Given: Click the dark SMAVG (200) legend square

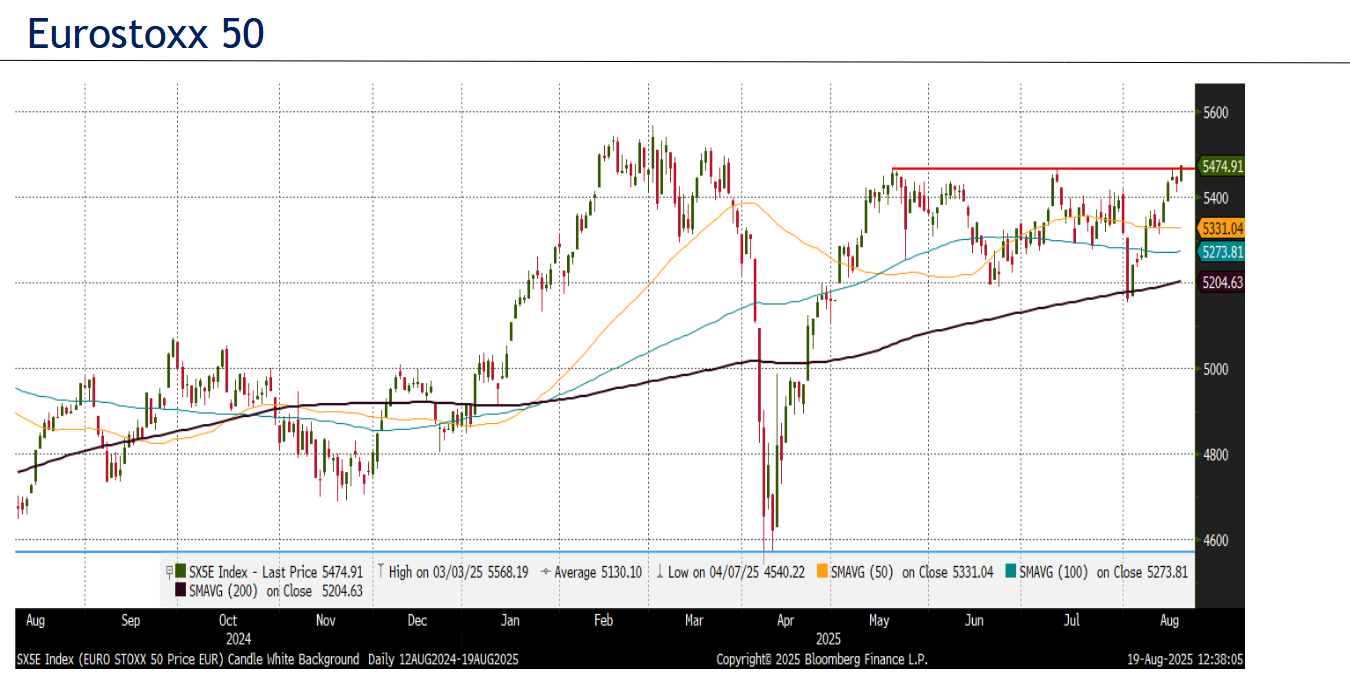Looking at the screenshot, I should 180,591.
